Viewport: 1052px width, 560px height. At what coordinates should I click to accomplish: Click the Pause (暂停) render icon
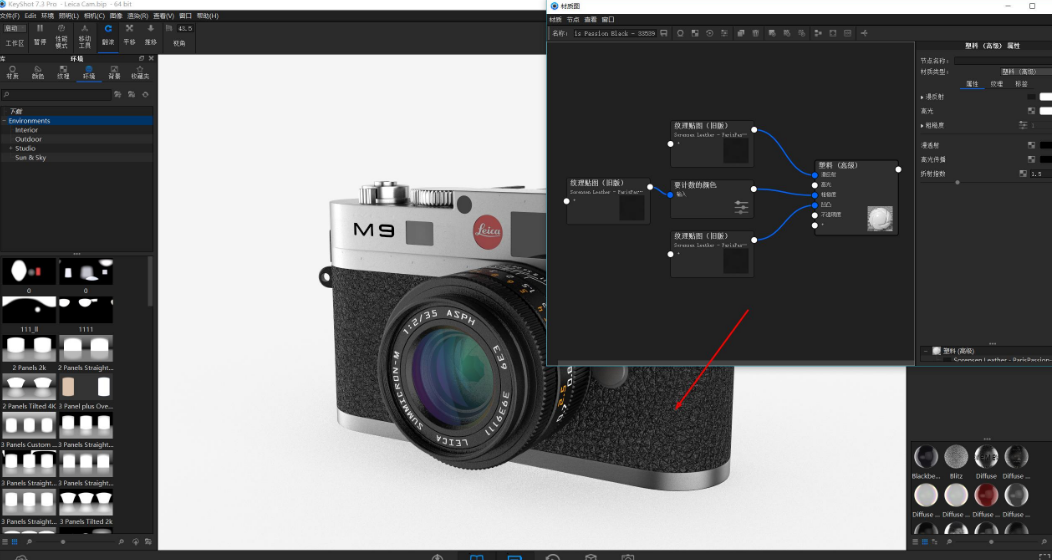(40, 36)
